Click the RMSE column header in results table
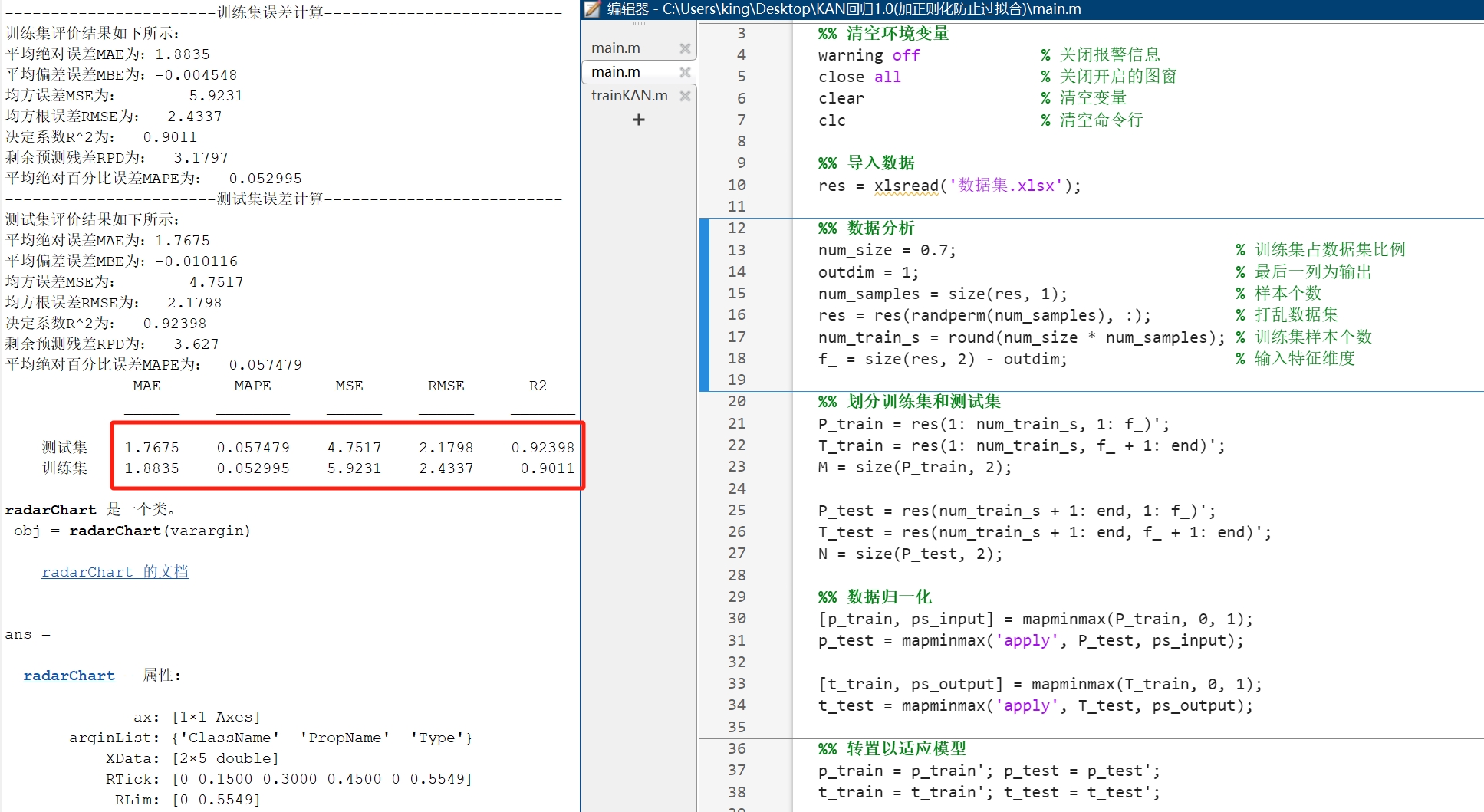1484x812 pixels. [x=446, y=386]
